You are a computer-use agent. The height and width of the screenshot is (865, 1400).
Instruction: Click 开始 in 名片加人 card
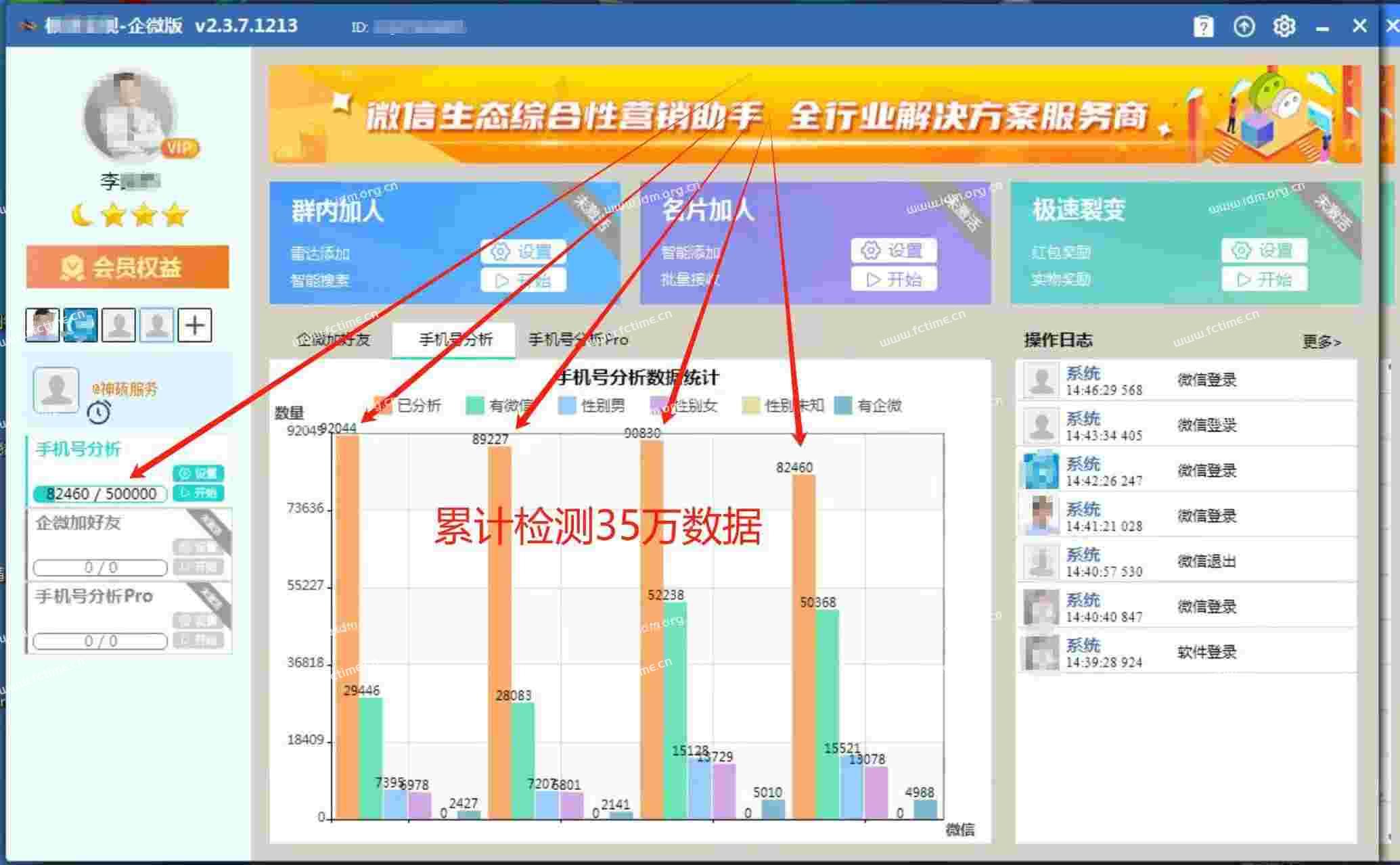[x=894, y=279]
